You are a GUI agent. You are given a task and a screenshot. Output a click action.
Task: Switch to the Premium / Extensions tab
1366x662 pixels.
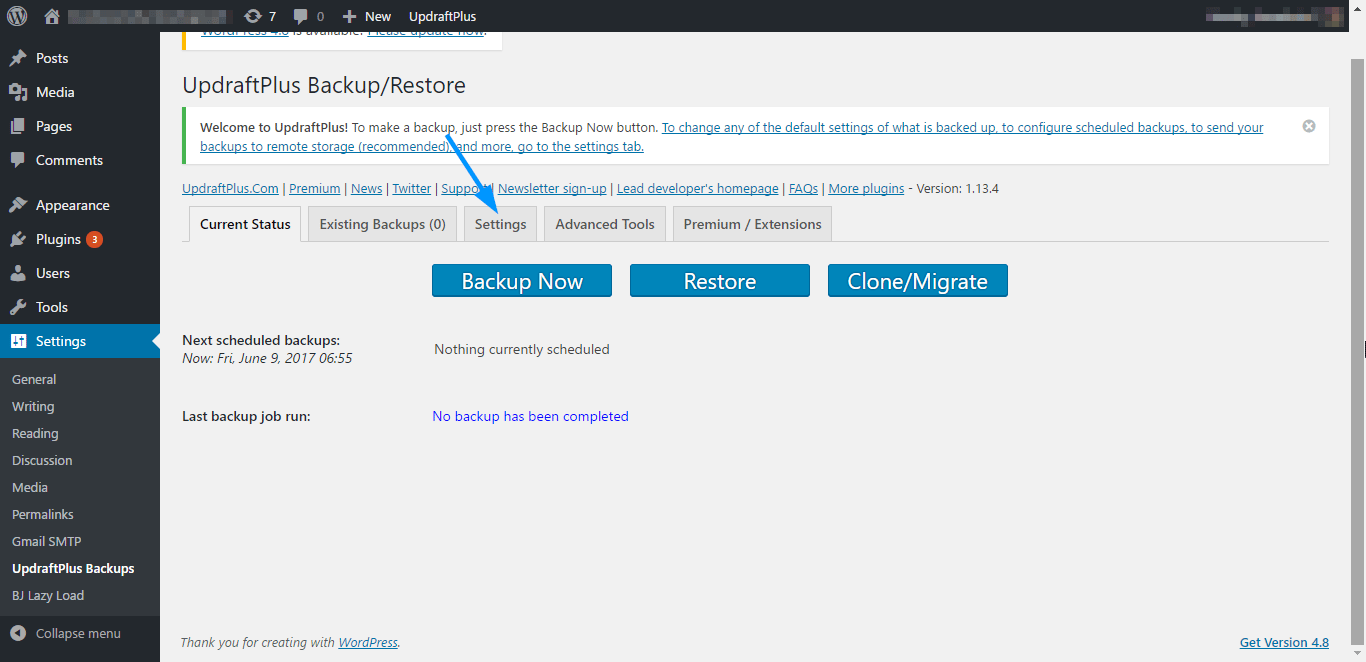(752, 224)
